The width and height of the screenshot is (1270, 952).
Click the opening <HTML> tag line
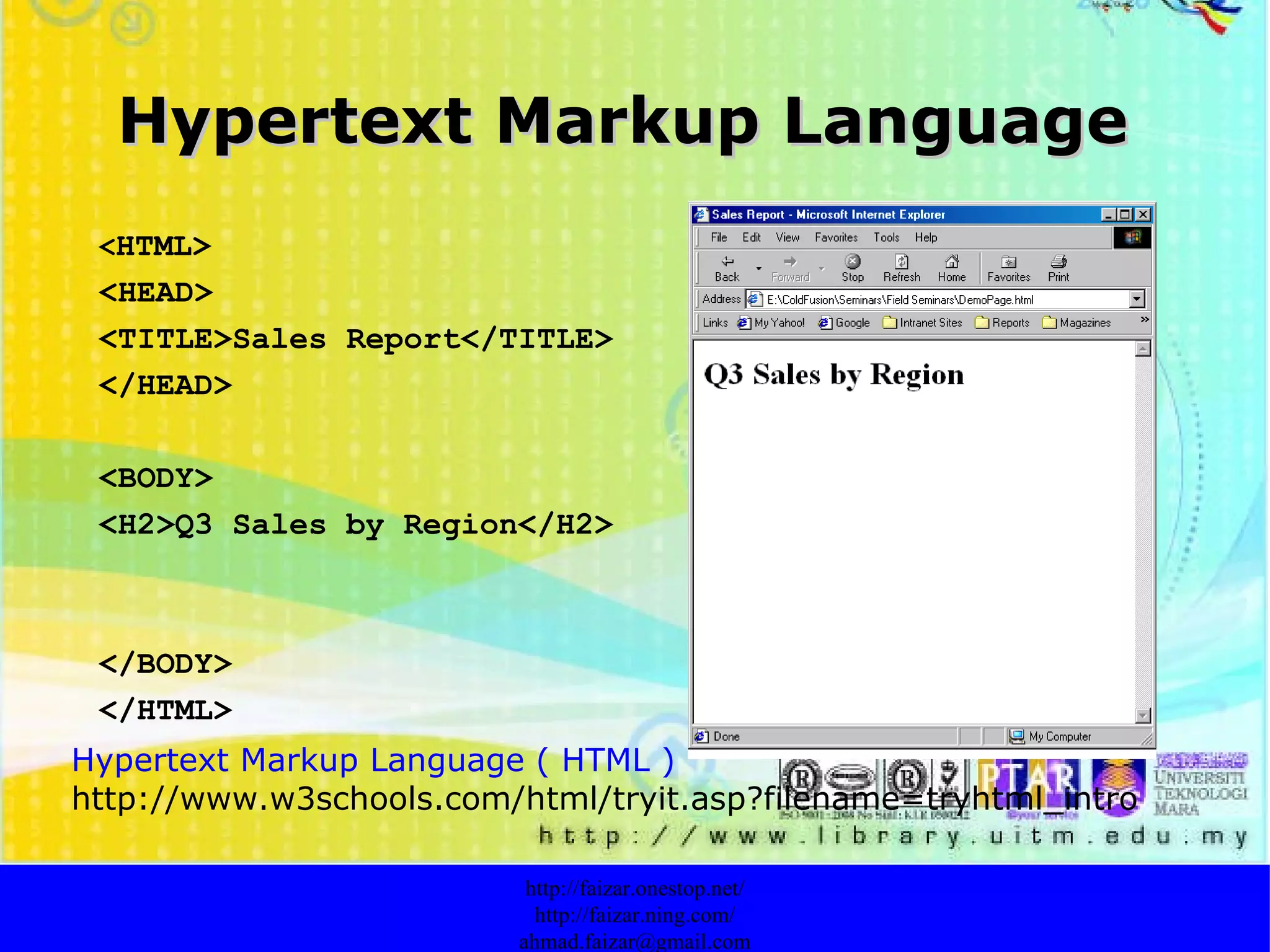155,247
